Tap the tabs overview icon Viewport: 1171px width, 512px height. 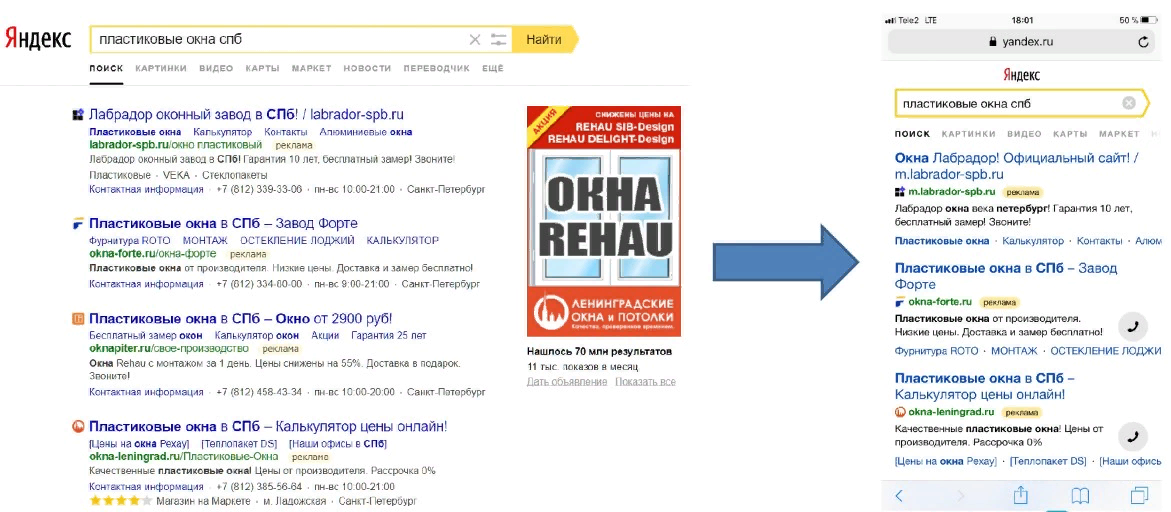(1140, 496)
